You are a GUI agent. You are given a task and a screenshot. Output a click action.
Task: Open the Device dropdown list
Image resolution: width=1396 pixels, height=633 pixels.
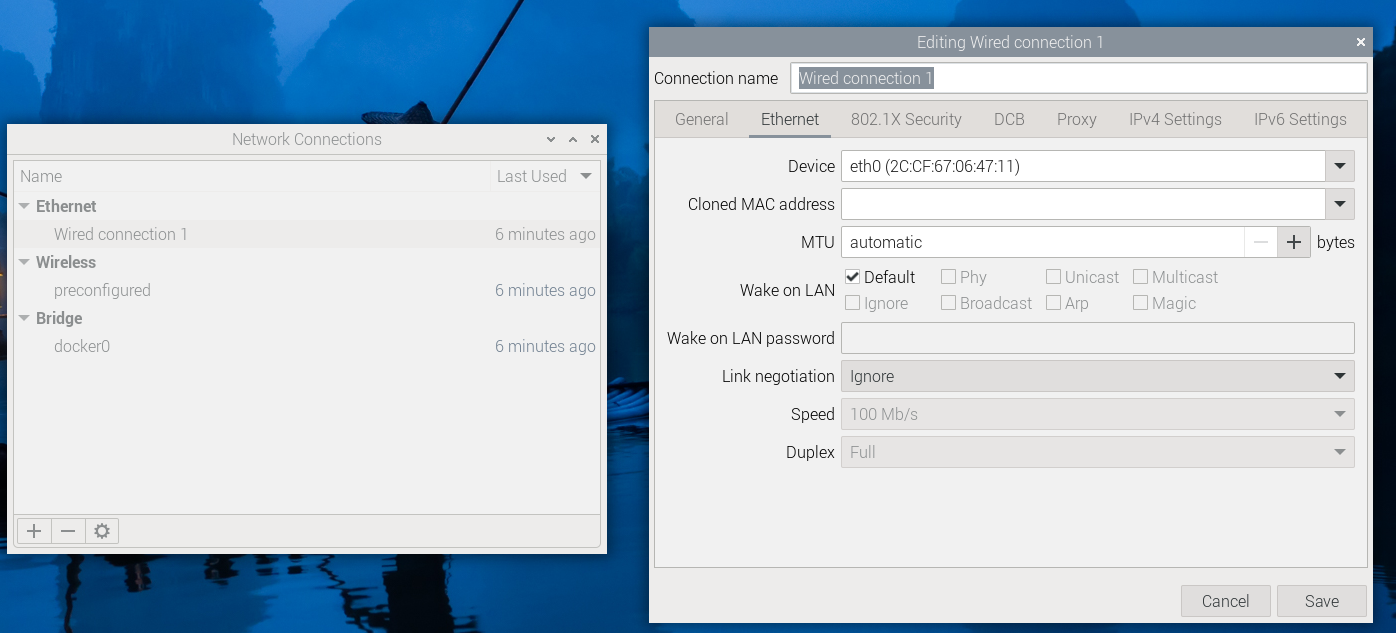pos(1339,166)
